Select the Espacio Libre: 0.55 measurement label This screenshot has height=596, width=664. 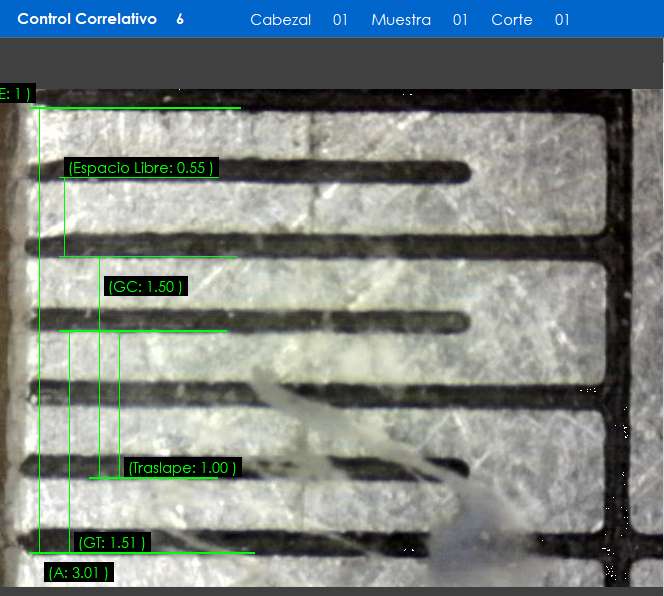[x=141, y=168]
